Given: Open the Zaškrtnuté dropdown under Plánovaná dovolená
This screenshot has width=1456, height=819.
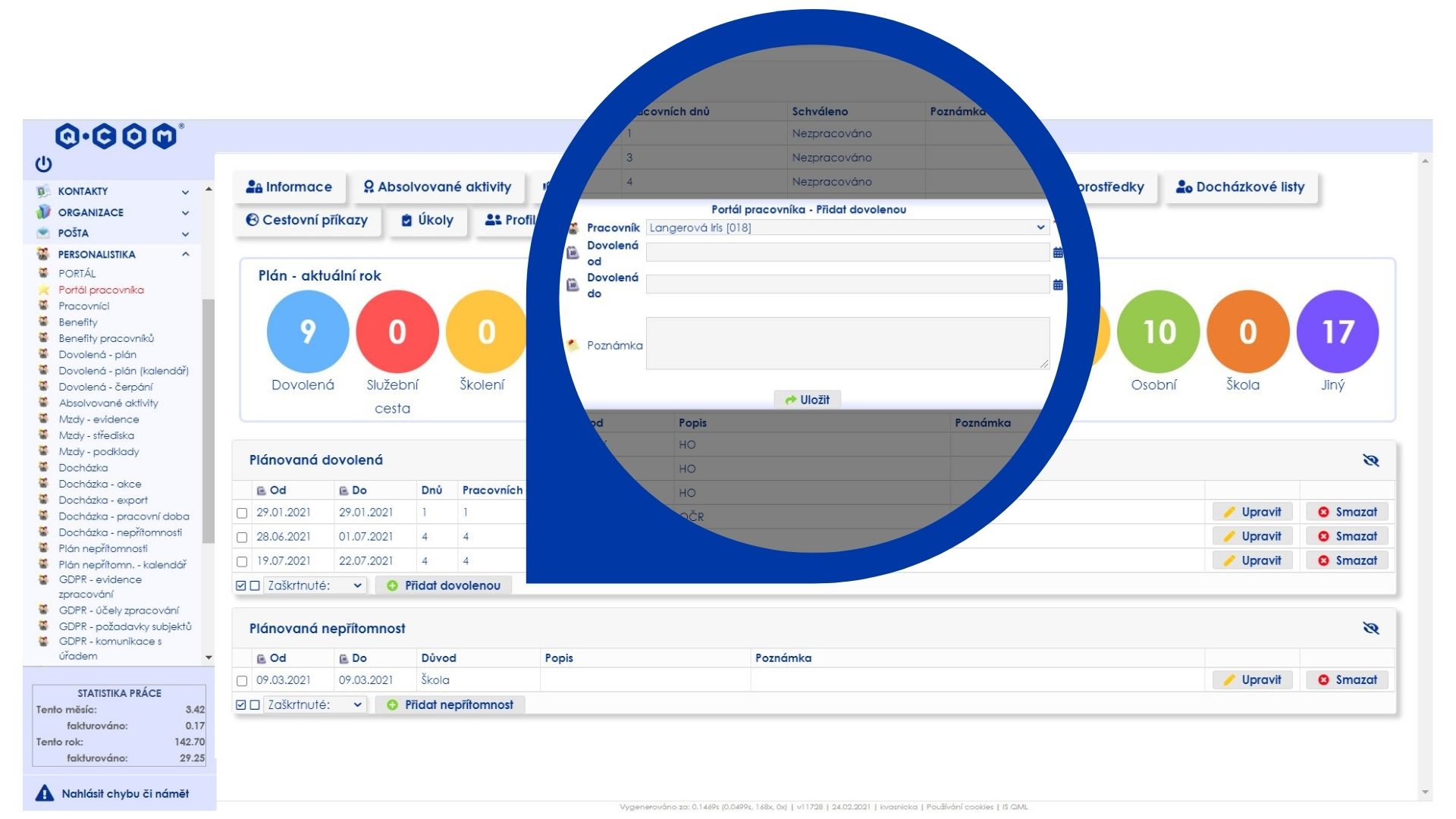Looking at the screenshot, I should point(315,585).
